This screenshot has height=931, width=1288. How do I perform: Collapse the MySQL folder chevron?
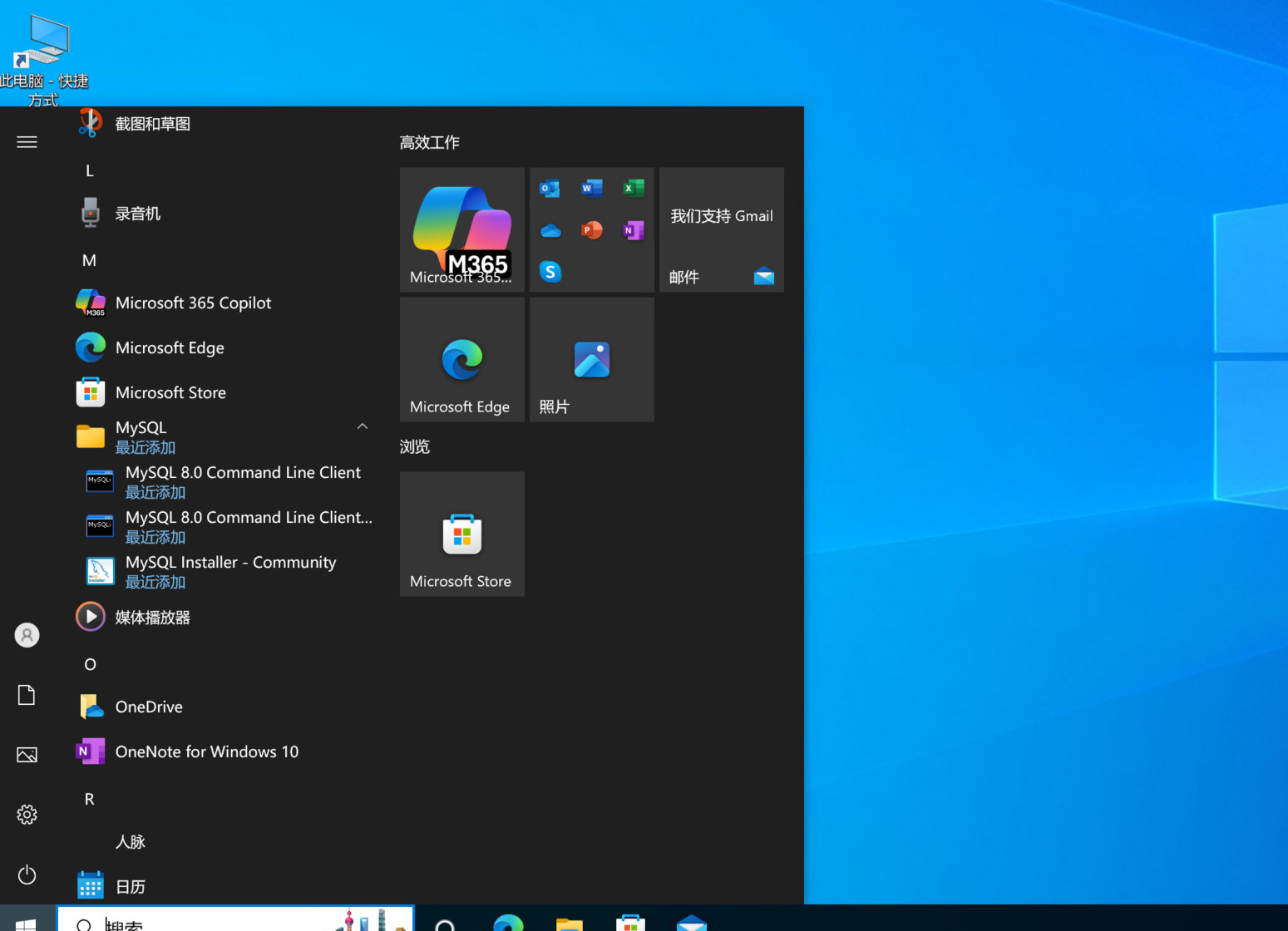click(363, 426)
